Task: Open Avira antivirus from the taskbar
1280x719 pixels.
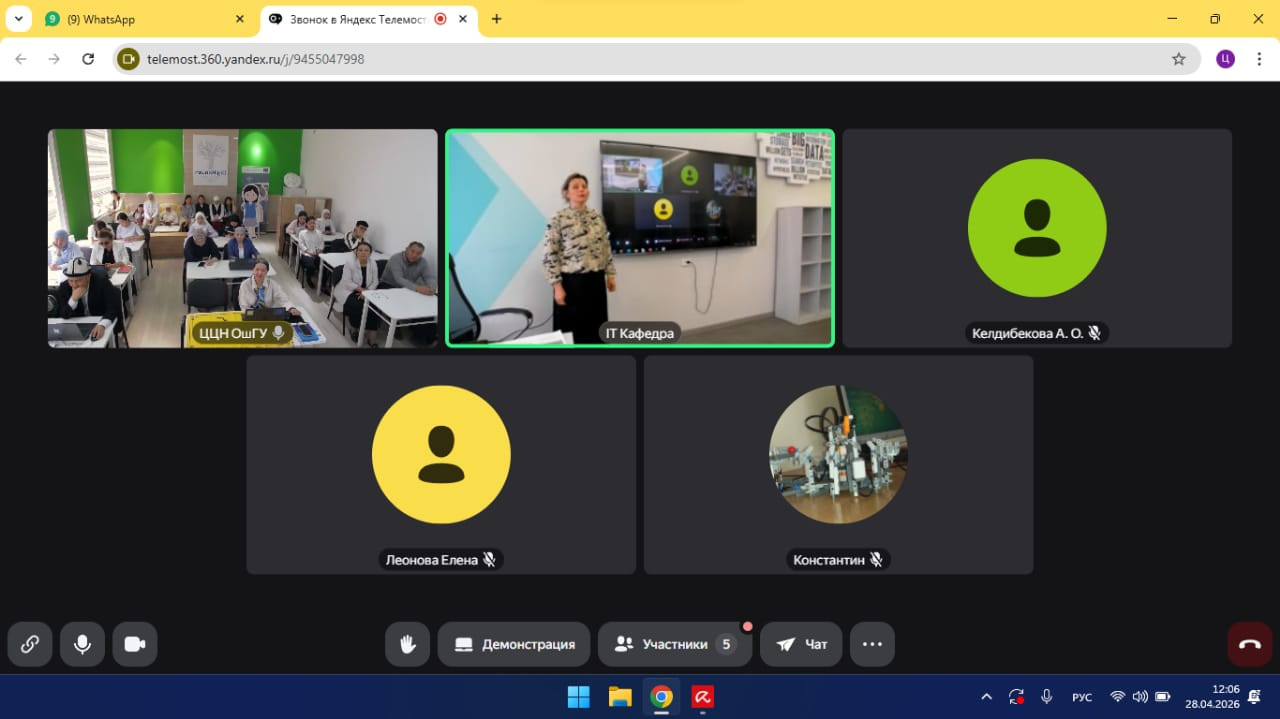Action: click(702, 697)
